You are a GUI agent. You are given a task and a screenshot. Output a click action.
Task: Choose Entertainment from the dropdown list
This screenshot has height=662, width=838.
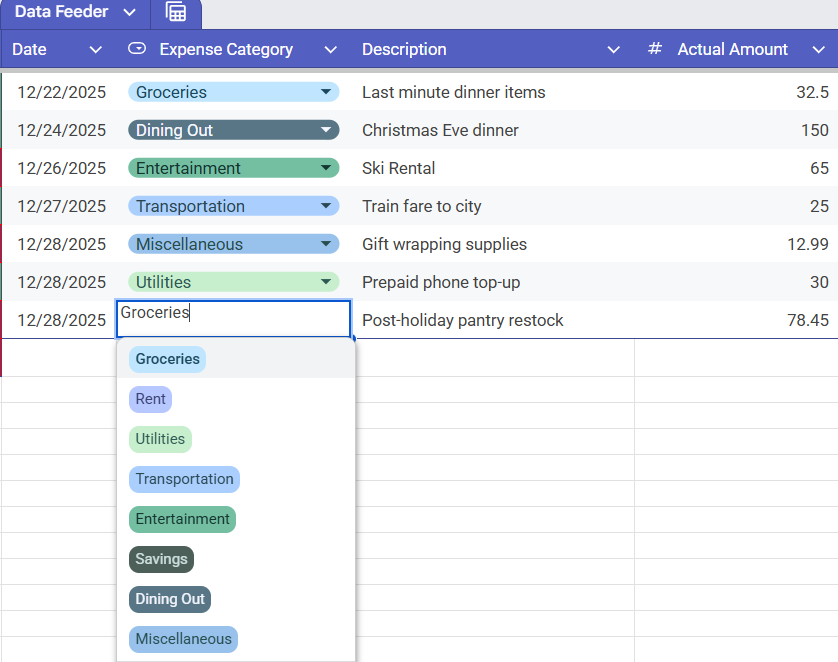182,519
